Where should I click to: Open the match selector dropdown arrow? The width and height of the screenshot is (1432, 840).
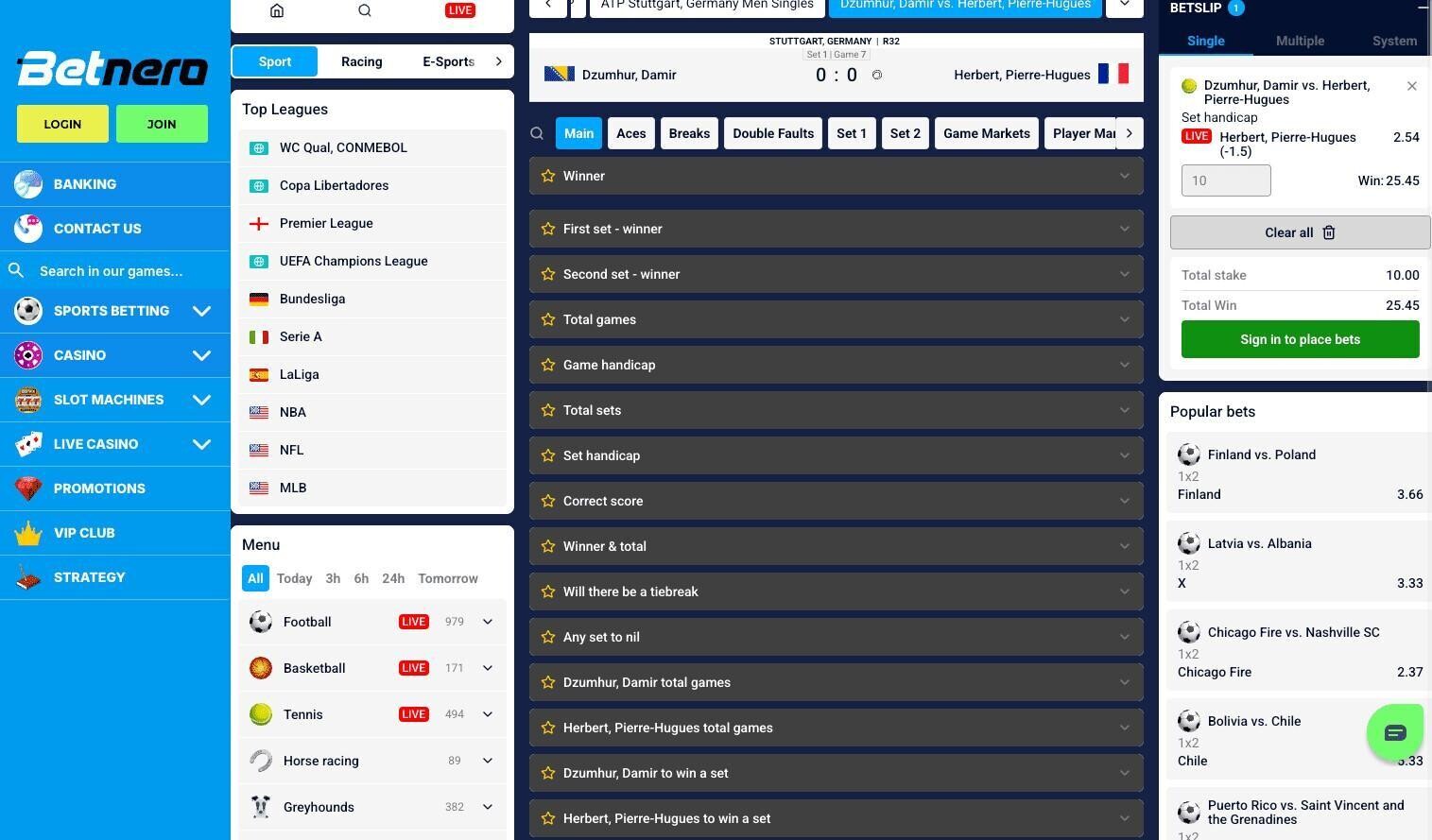pyautogui.click(x=1124, y=6)
